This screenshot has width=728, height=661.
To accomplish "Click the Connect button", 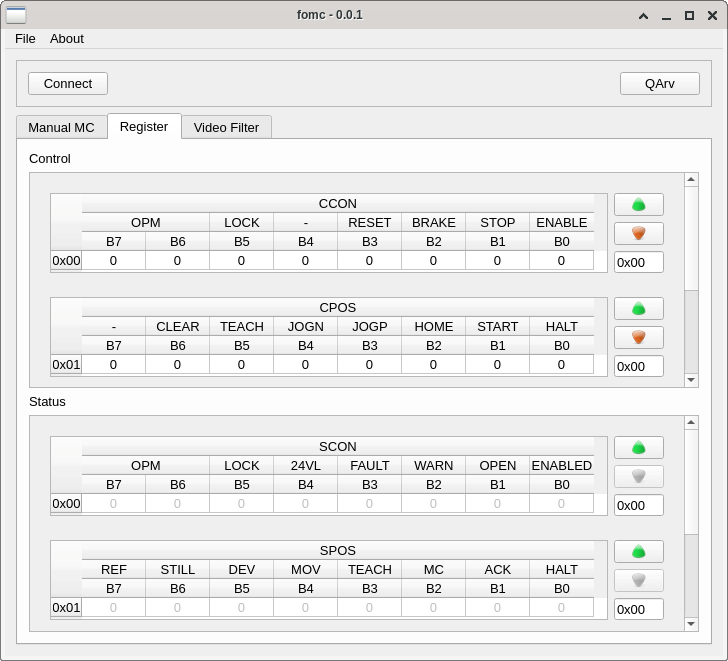I will click(x=68, y=84).
